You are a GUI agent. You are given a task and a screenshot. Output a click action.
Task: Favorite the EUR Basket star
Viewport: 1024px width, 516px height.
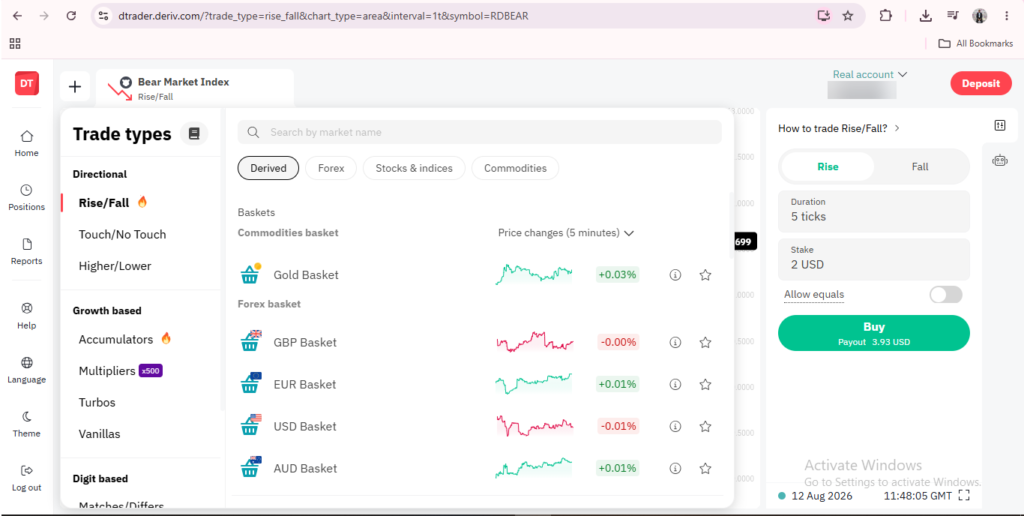(x=705, y=384)
